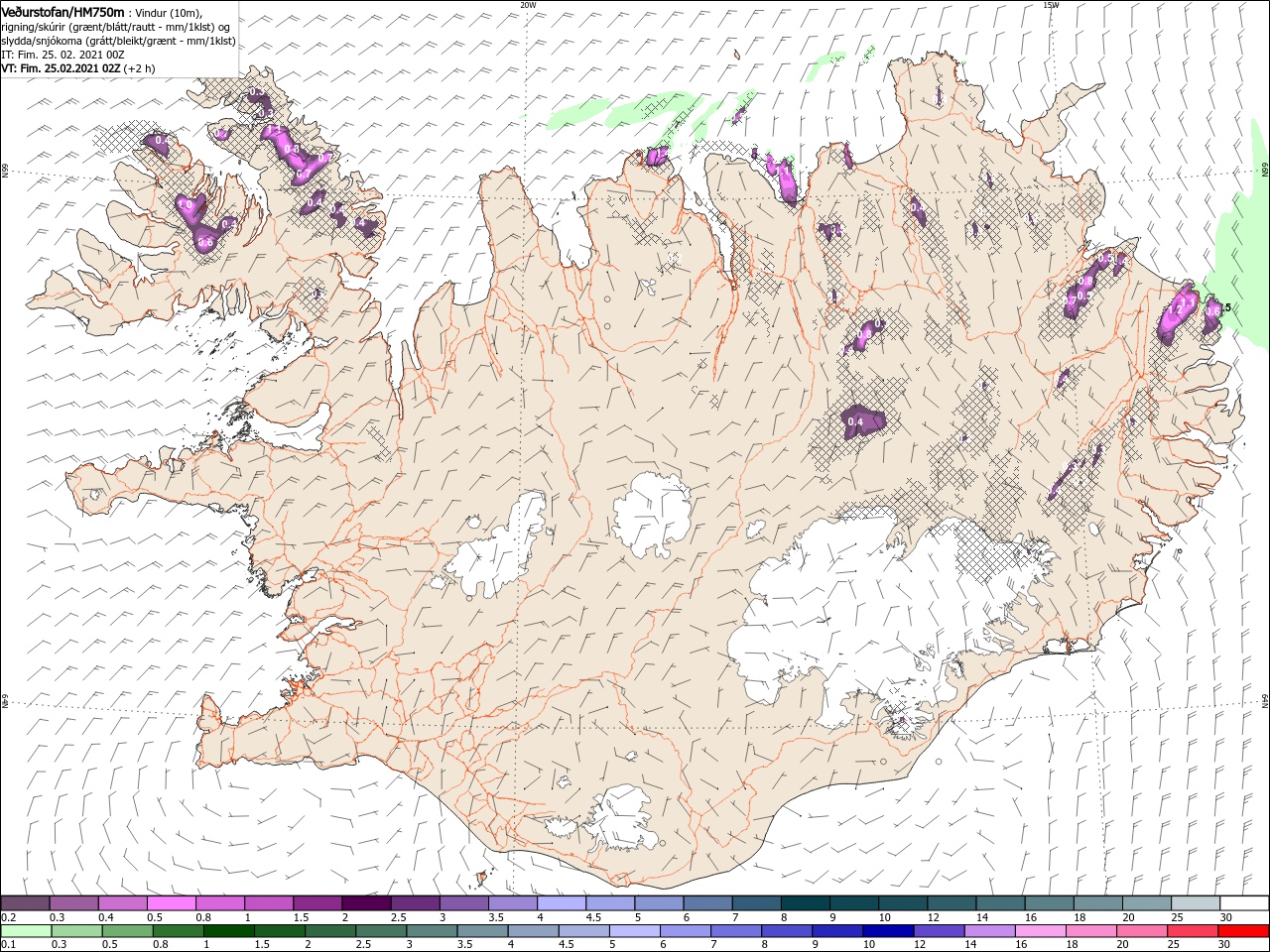Pick the coral red rain swatch labeled 25
Screen dimensions: 1270x952
coord(1191,931)
